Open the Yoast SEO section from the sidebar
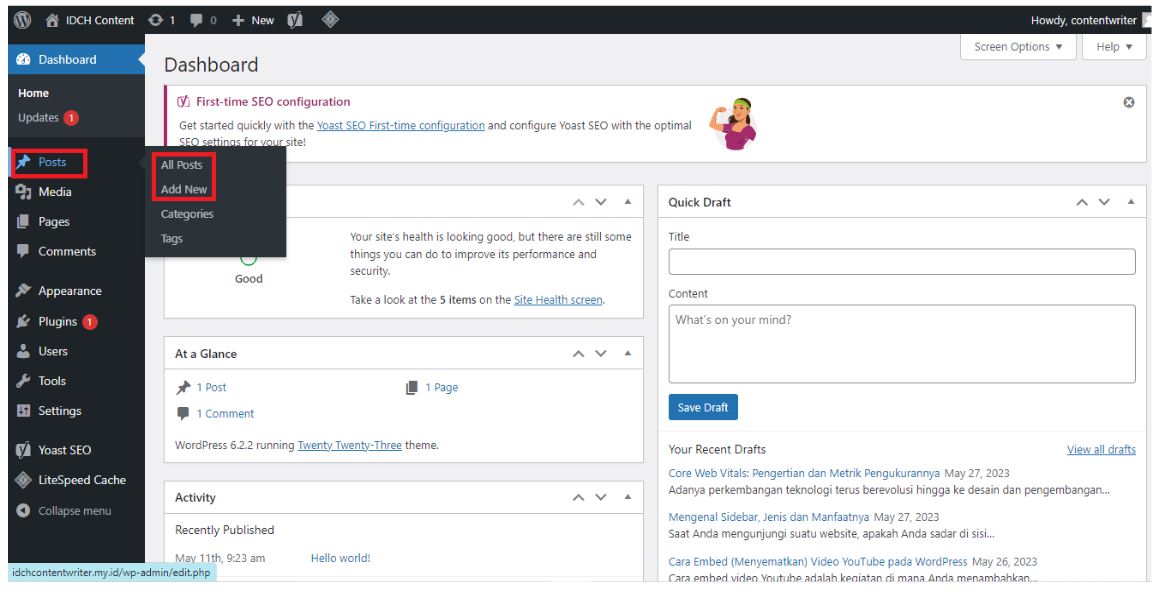Image resolution: width=1161 pixels, height=592 pixels. pyautogui.click(x=65, y=450)
